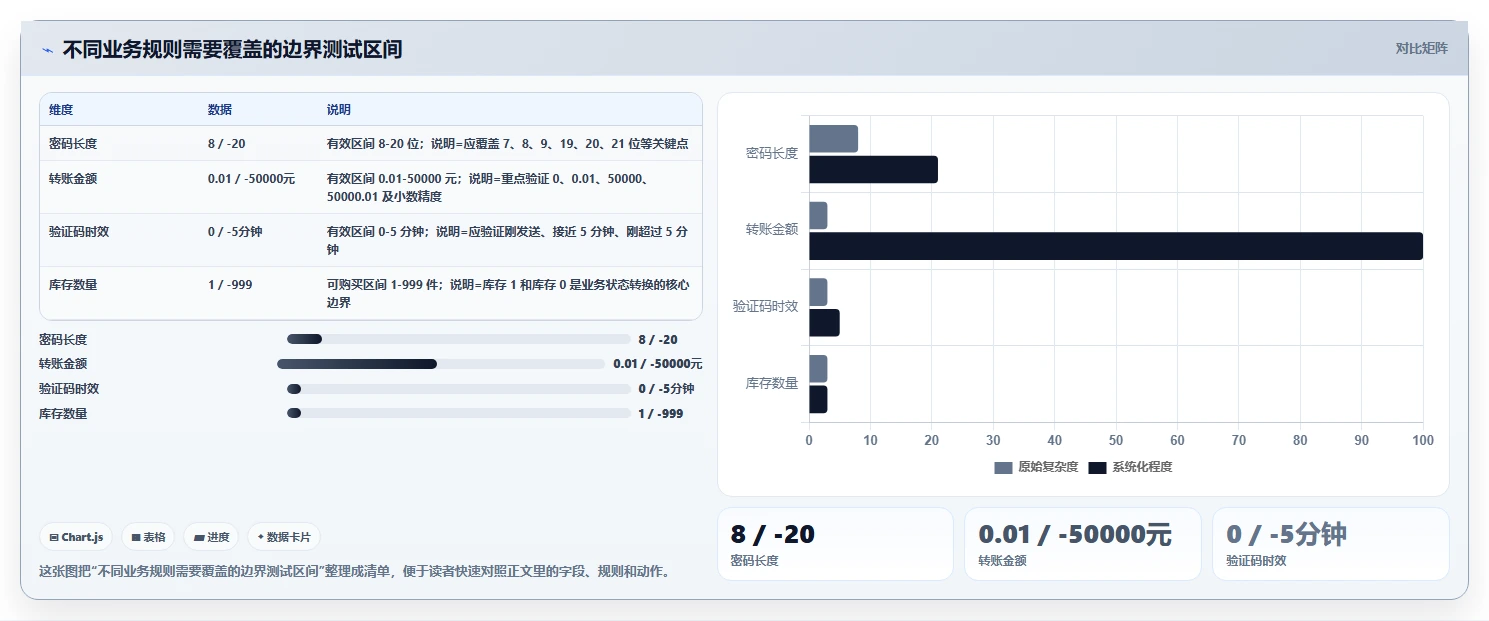Click the table data cell 0 / -5分钟
This screenshot has width=1489, height=621.
(x=235, y=231)
